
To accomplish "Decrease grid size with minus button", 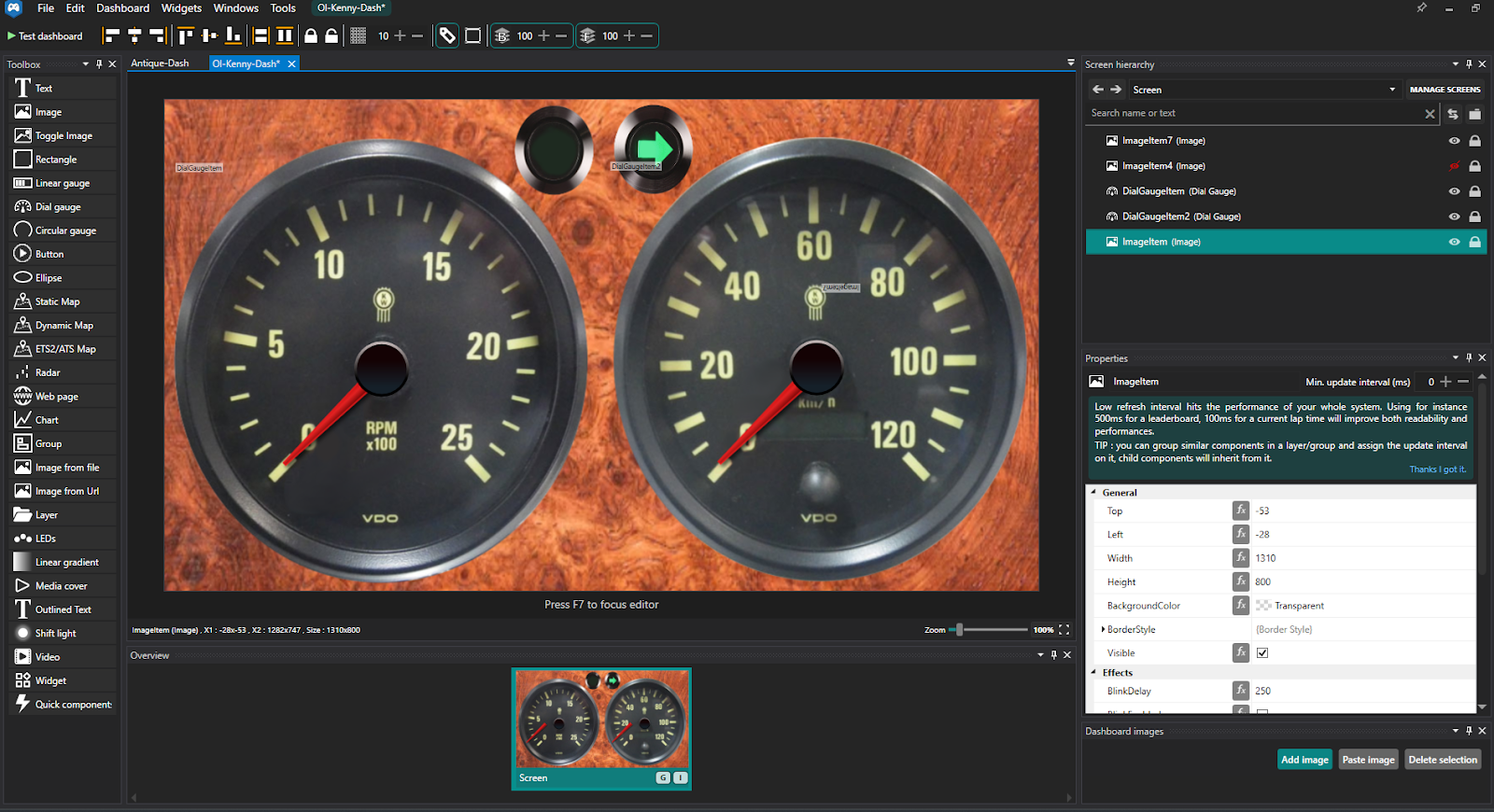I will point(417,36).
